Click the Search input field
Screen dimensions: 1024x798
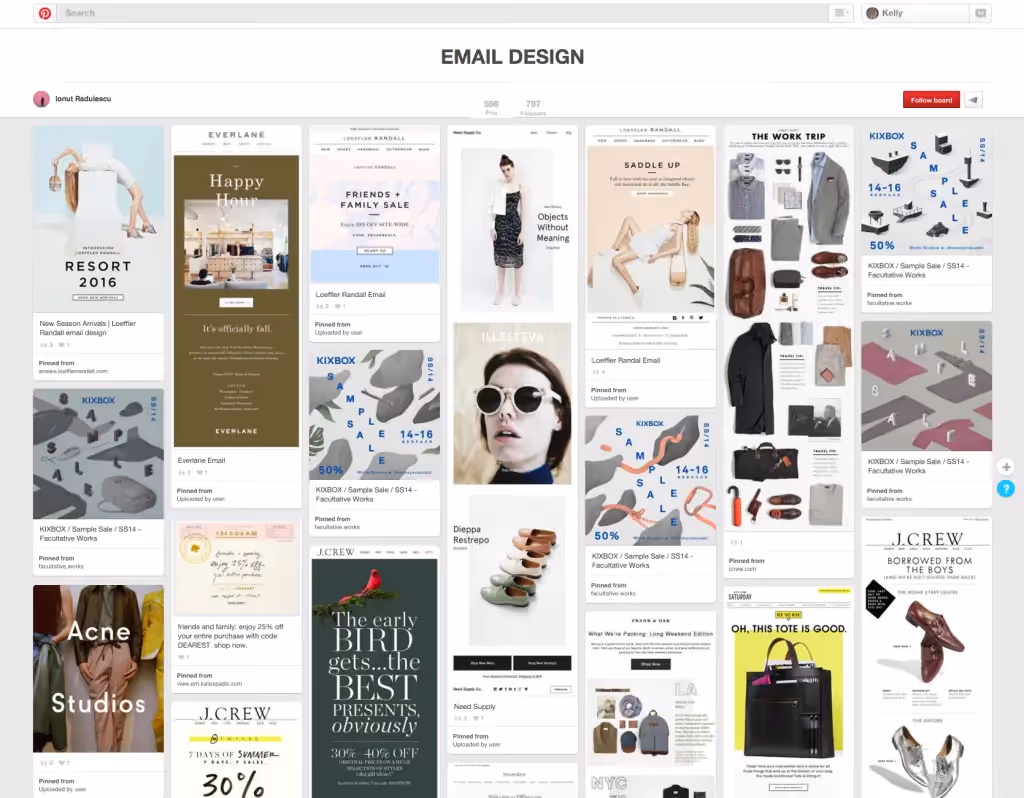coord(443,13)
